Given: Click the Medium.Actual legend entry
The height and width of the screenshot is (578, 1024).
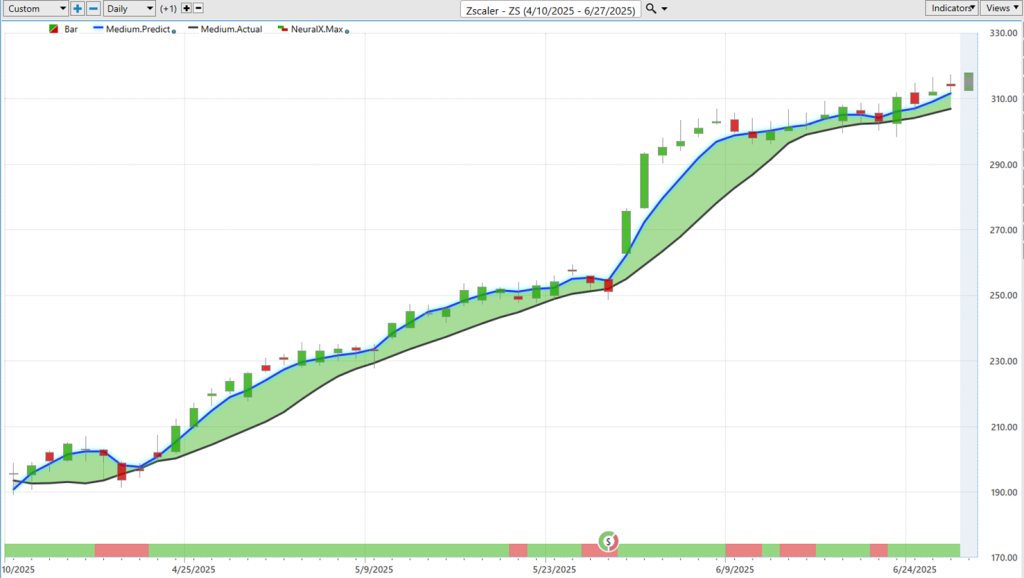Looking at the screenshot, I should [225, 29].
